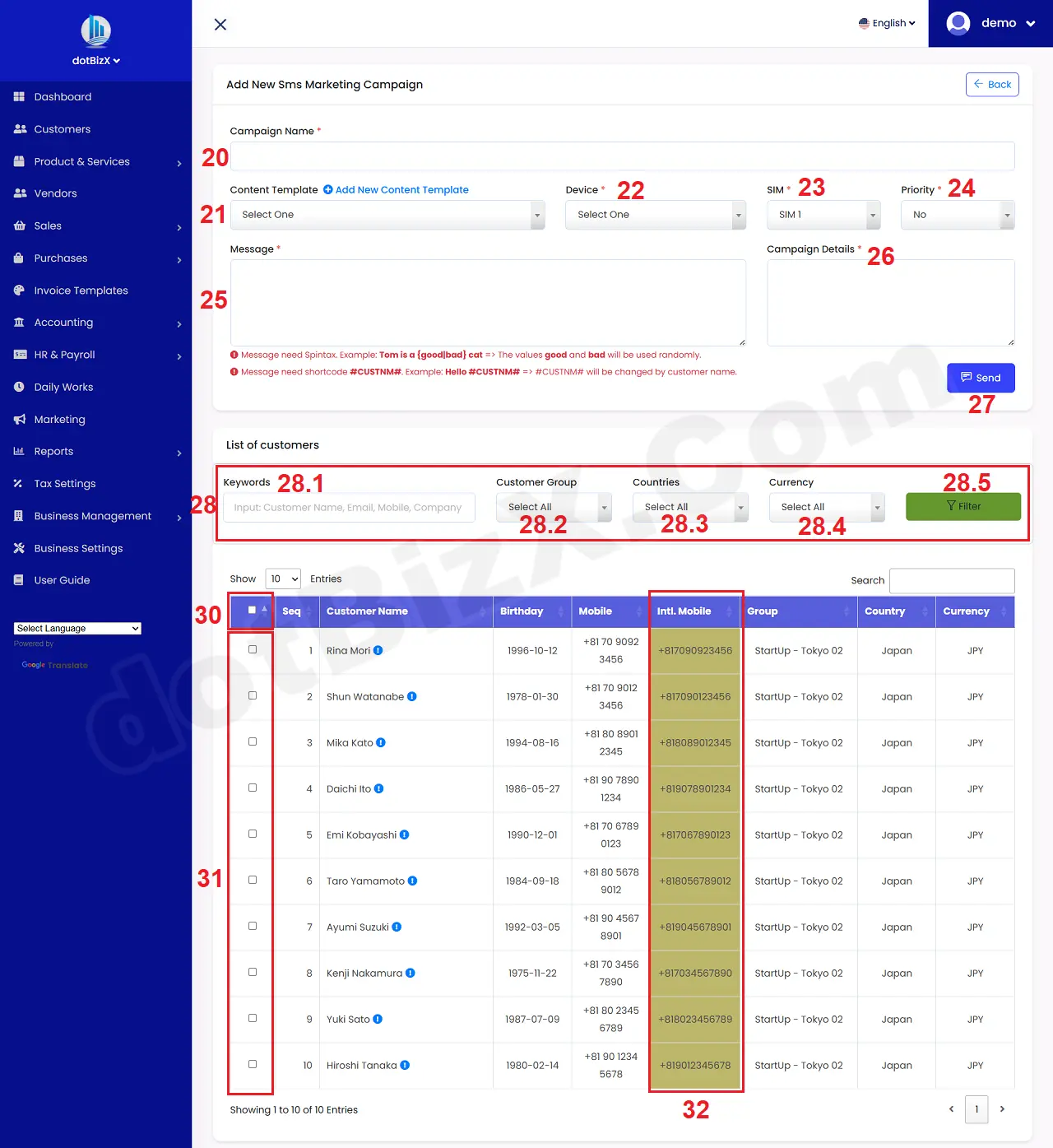The image size is (1053, 1148).
Task: Check the checkbox for Shun Watanabe
Action: coord(251,695)
